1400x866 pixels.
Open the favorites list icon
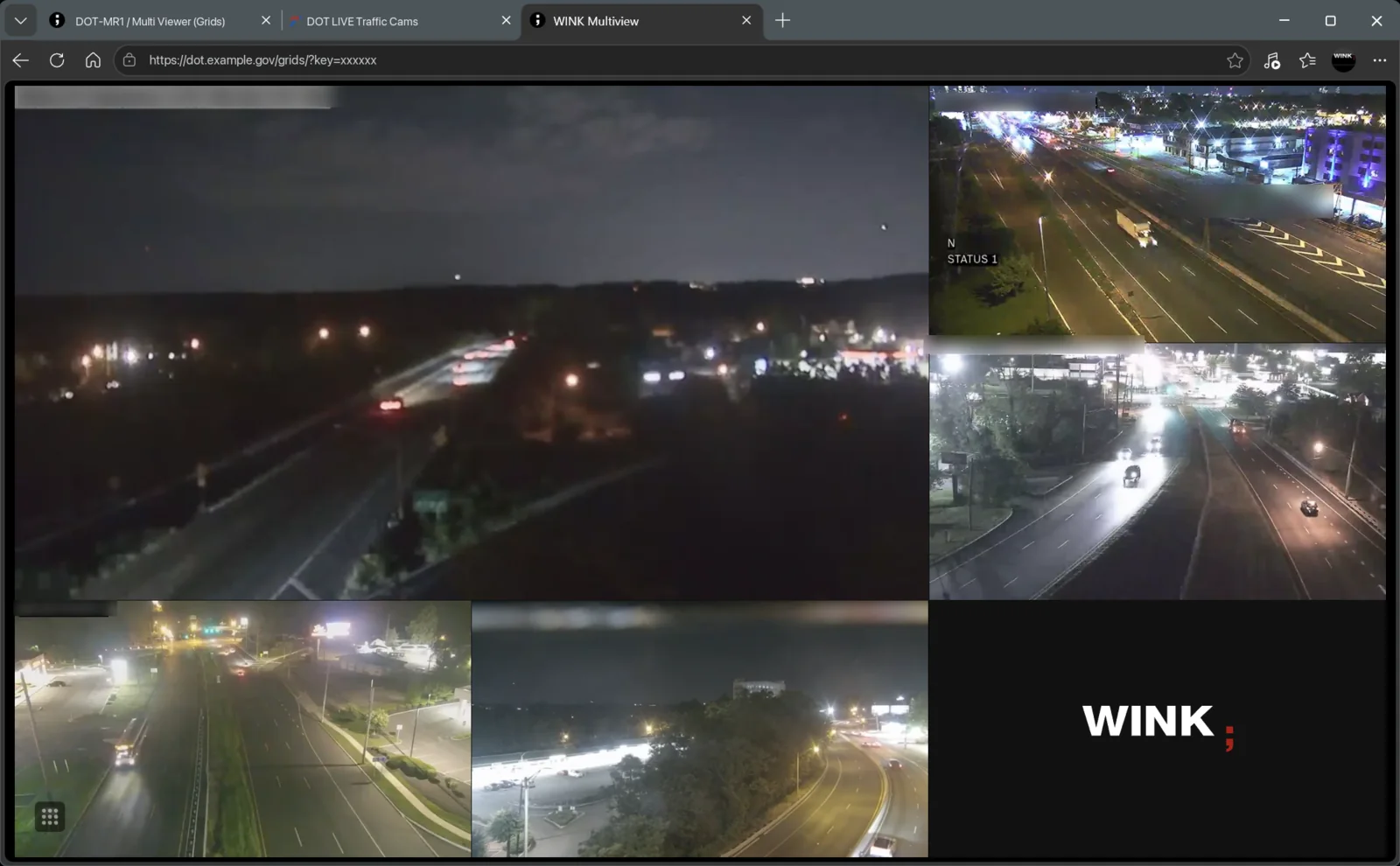(1307, 60)
